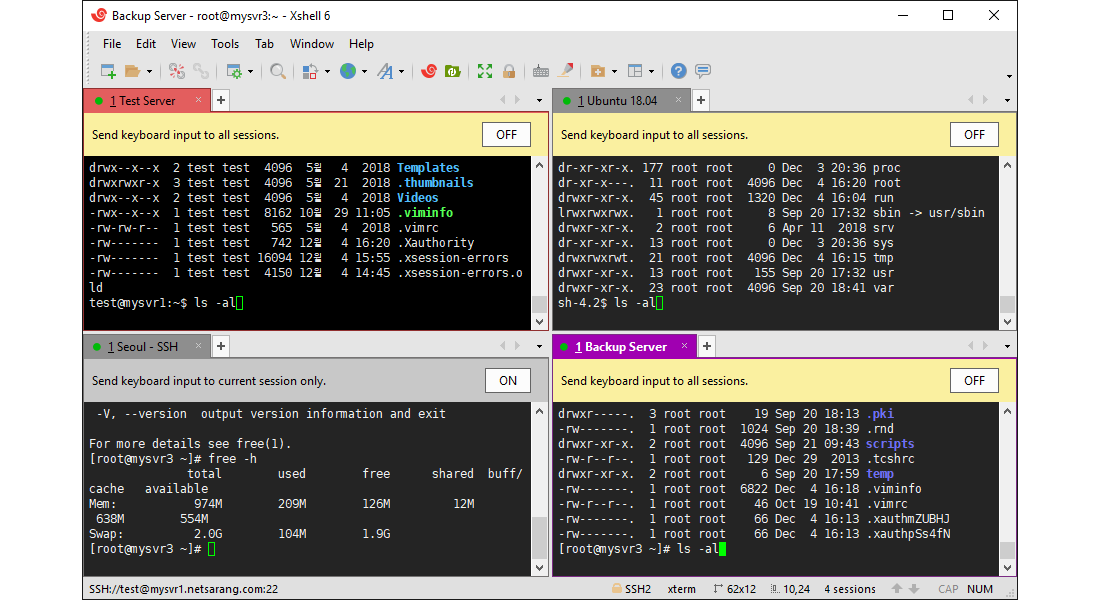Click the highlighter pen icon
The height and width of the screenshot is (600, 1100).
[x=565, y=70]
